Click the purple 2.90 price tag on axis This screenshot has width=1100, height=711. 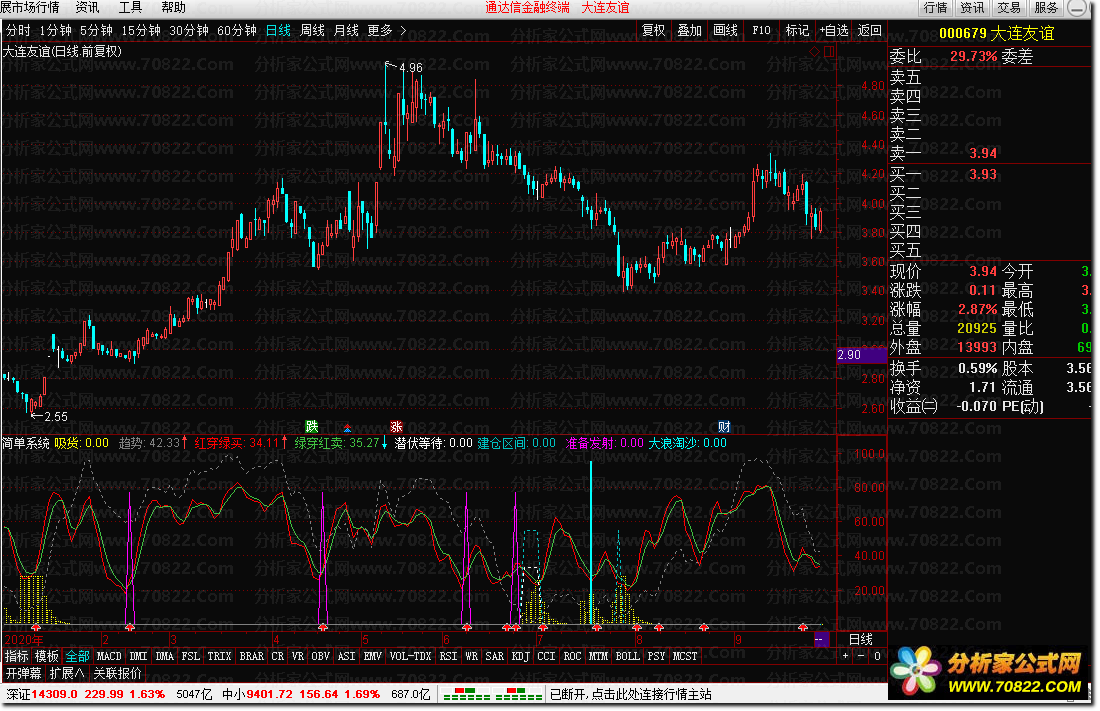point(861,355)
